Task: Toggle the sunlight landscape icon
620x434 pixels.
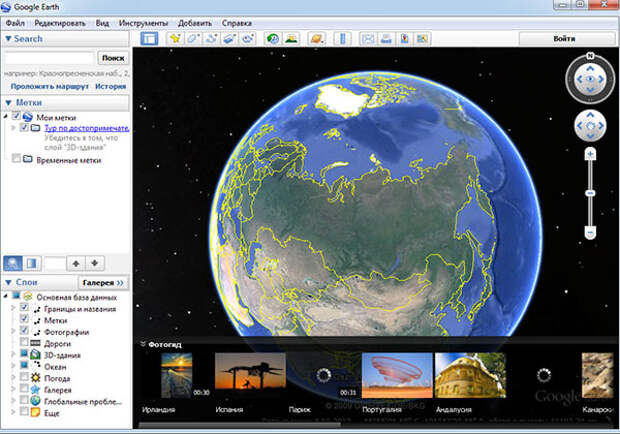Action: pos(291,38)
